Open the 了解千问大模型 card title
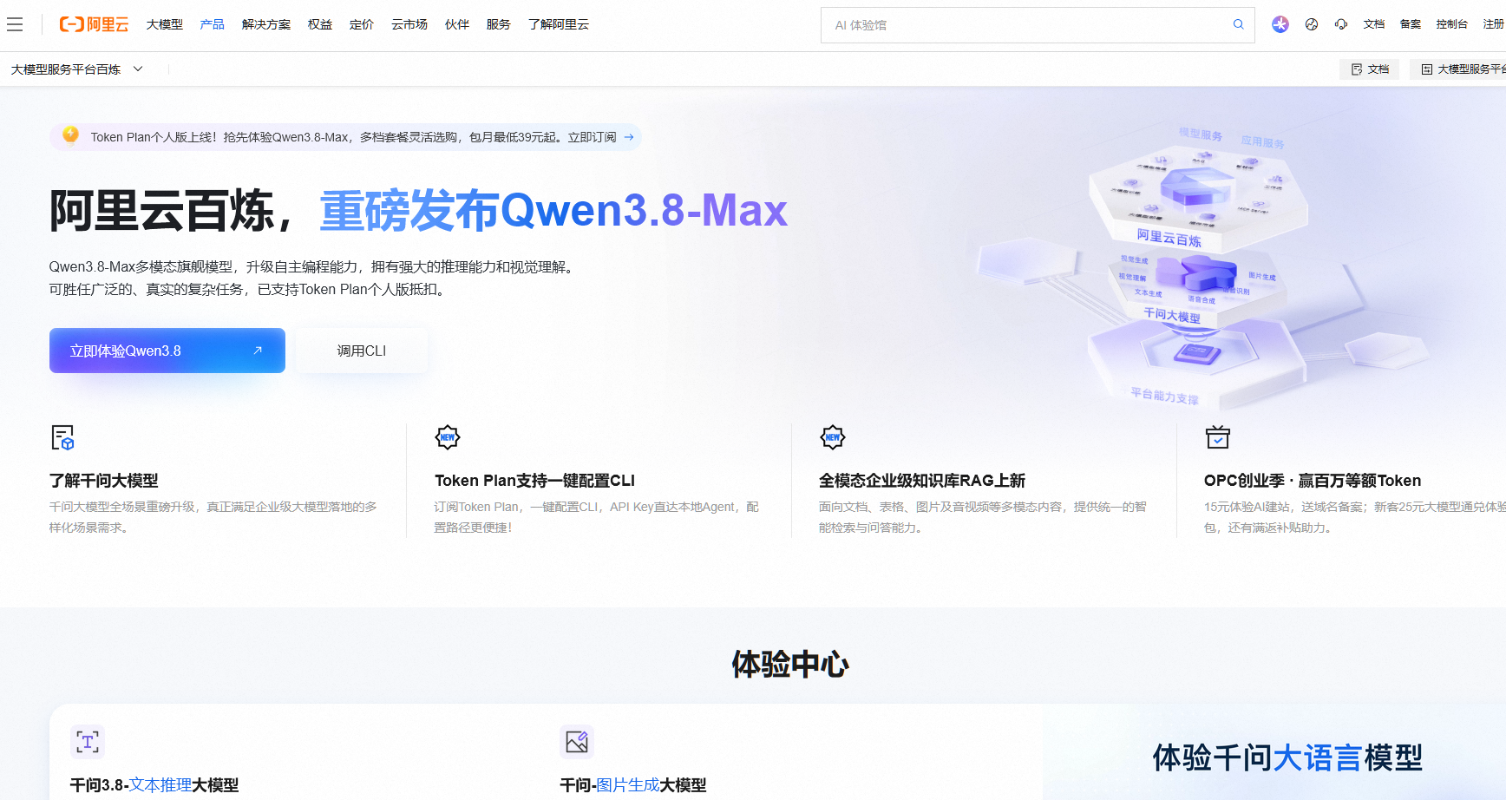The height and width of the screenshot is (800, 1506). coord(104,480)
